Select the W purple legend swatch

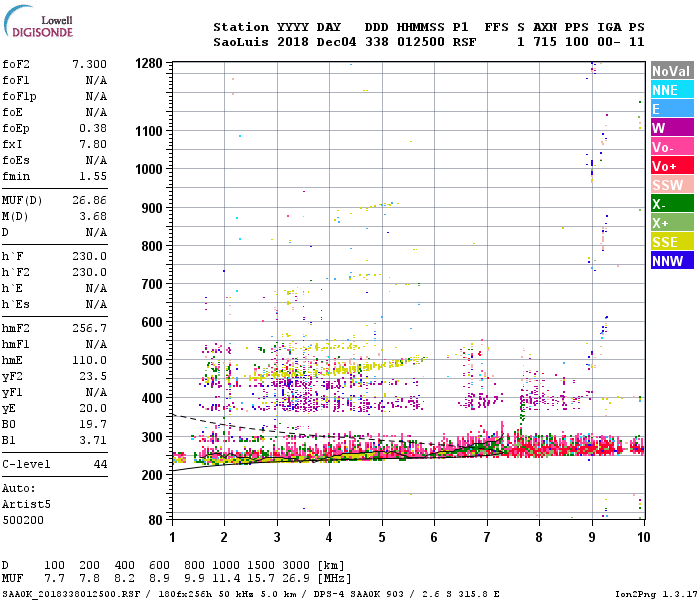click(672, 128)
